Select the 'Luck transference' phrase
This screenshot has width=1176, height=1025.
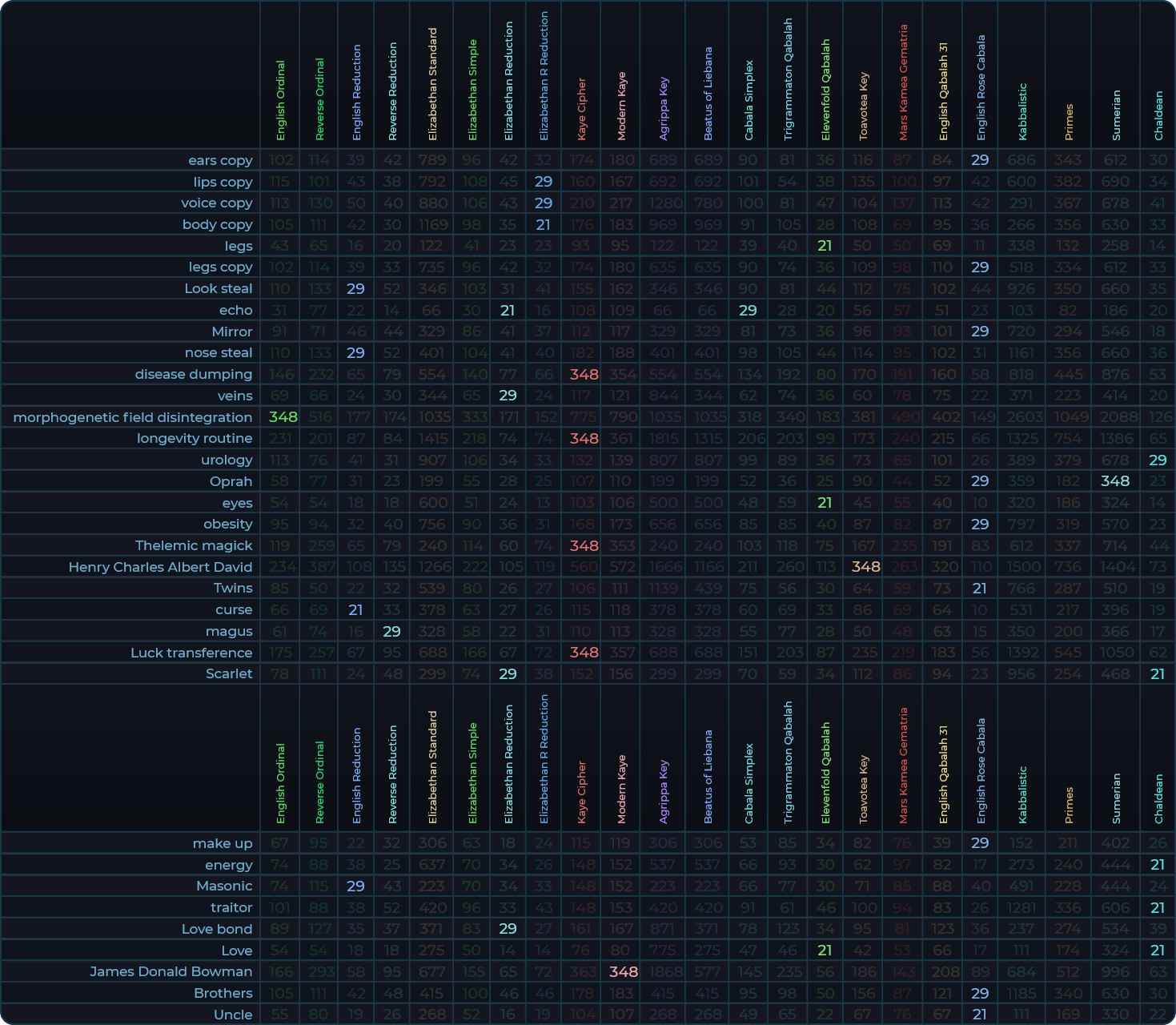[191, 653]
